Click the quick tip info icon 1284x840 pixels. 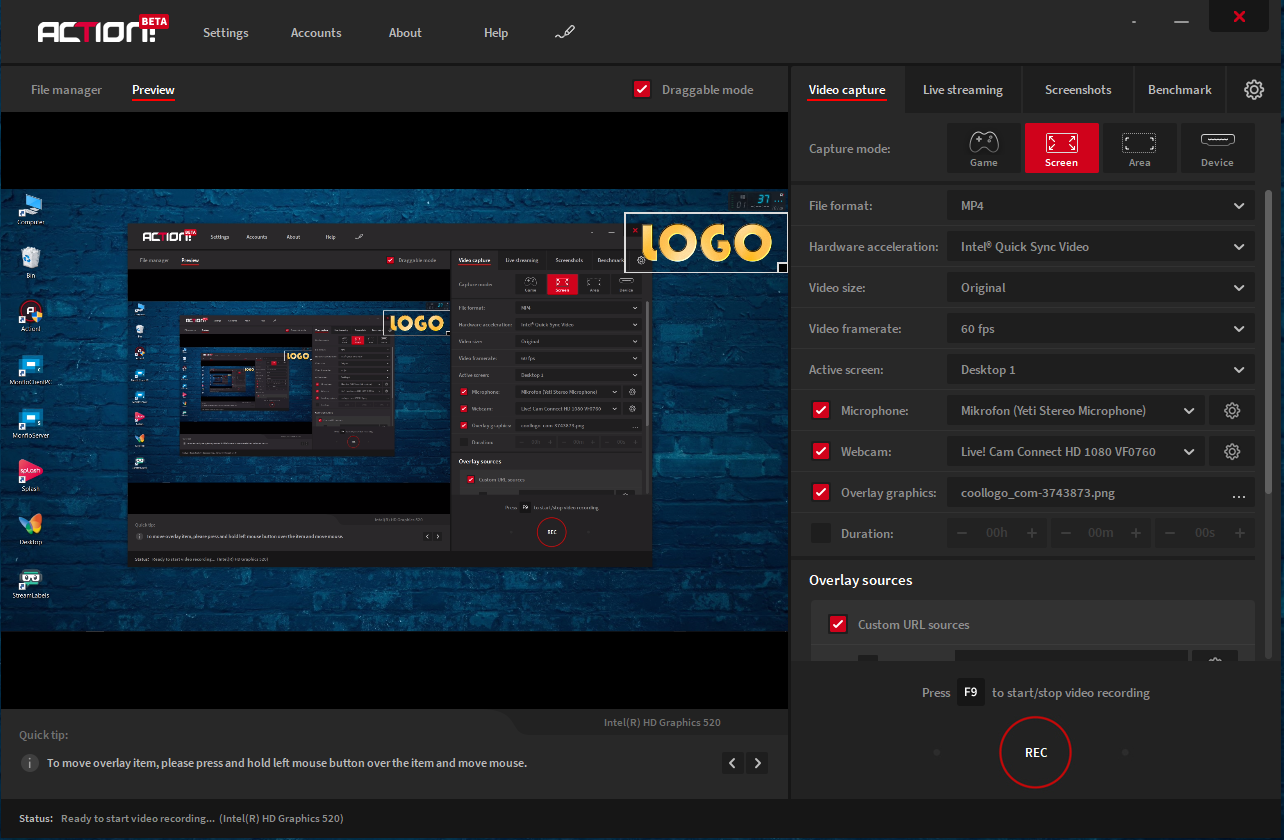pos(30,763)
